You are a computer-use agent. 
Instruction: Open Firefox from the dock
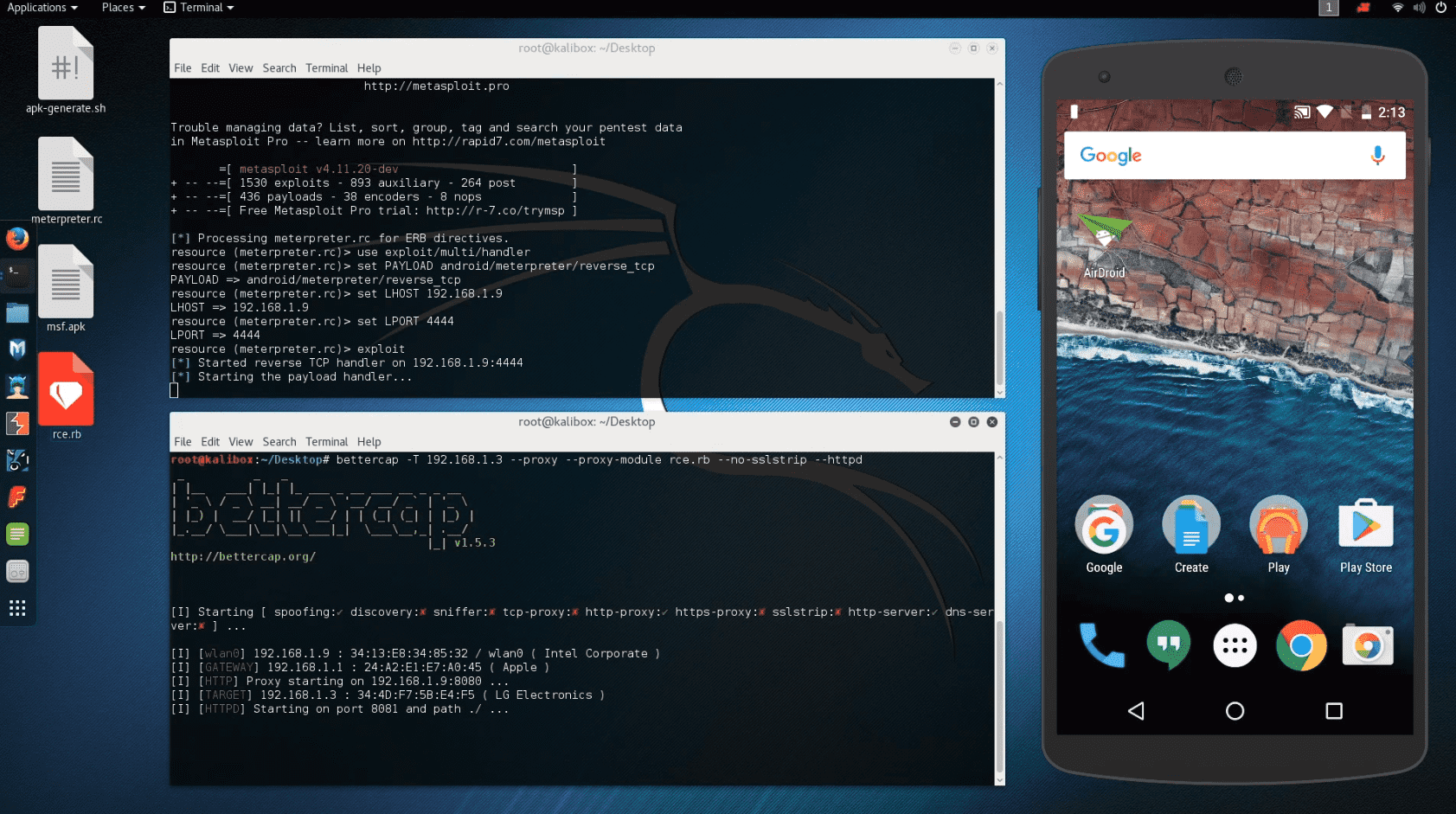click(17, 239)
